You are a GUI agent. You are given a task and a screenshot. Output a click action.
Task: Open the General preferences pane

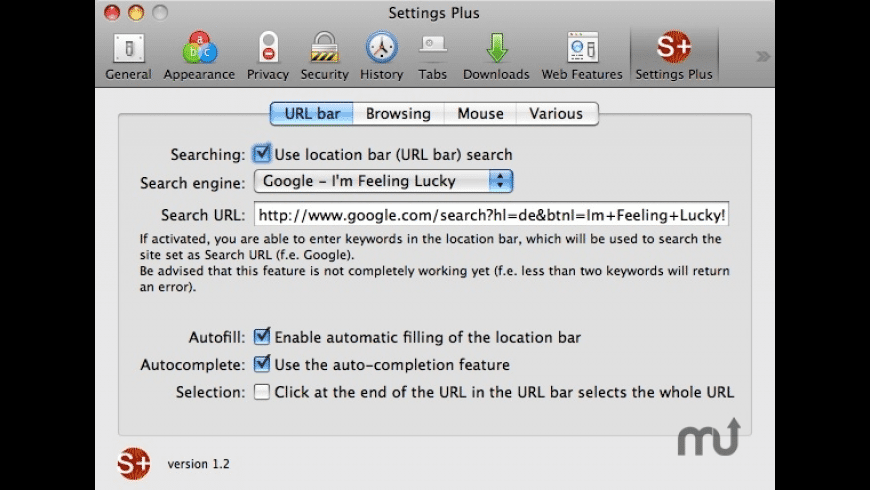pos(128,55)
